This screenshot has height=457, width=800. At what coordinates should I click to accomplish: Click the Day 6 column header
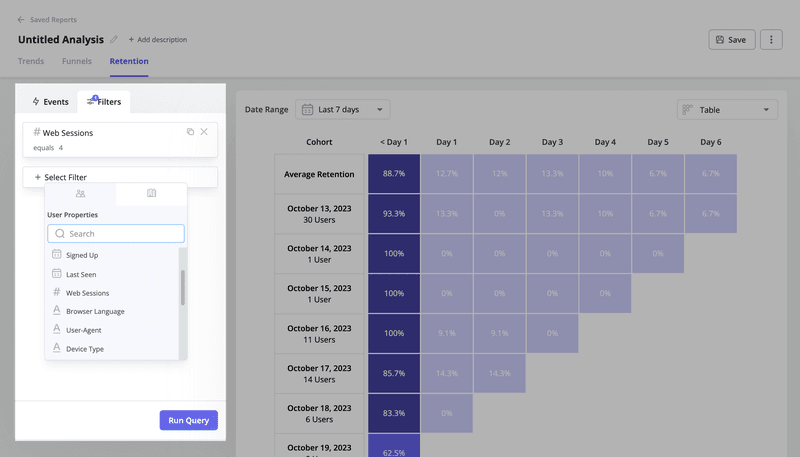point(711,142)
